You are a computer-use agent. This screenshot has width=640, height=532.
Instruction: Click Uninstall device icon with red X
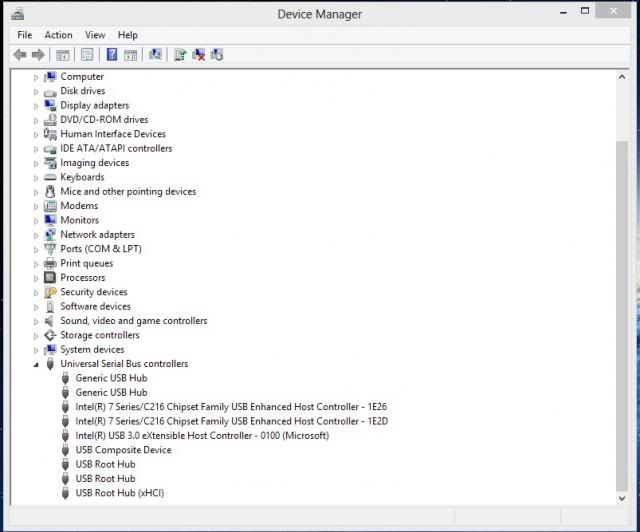coord(199,55)
